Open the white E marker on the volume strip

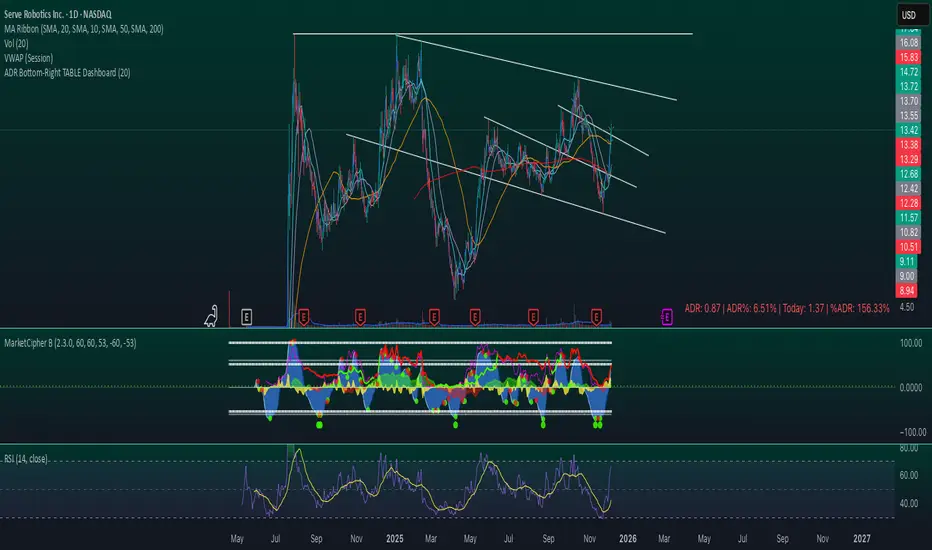pyautogui.click(x=247, y=317)
